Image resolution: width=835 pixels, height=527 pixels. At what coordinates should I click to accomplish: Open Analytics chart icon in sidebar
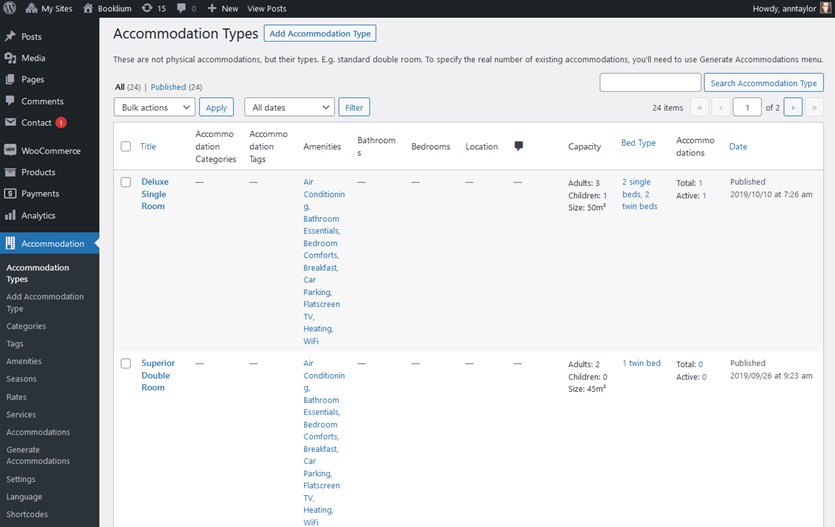[10, 215]
